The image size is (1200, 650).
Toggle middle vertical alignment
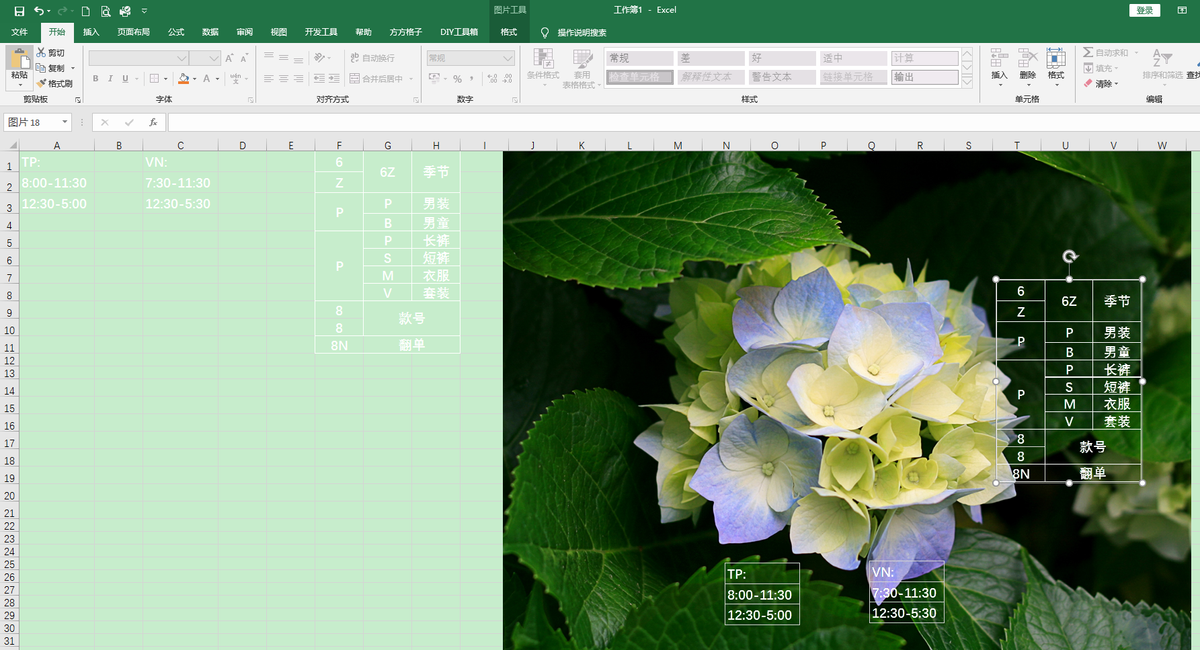point(284,58)
